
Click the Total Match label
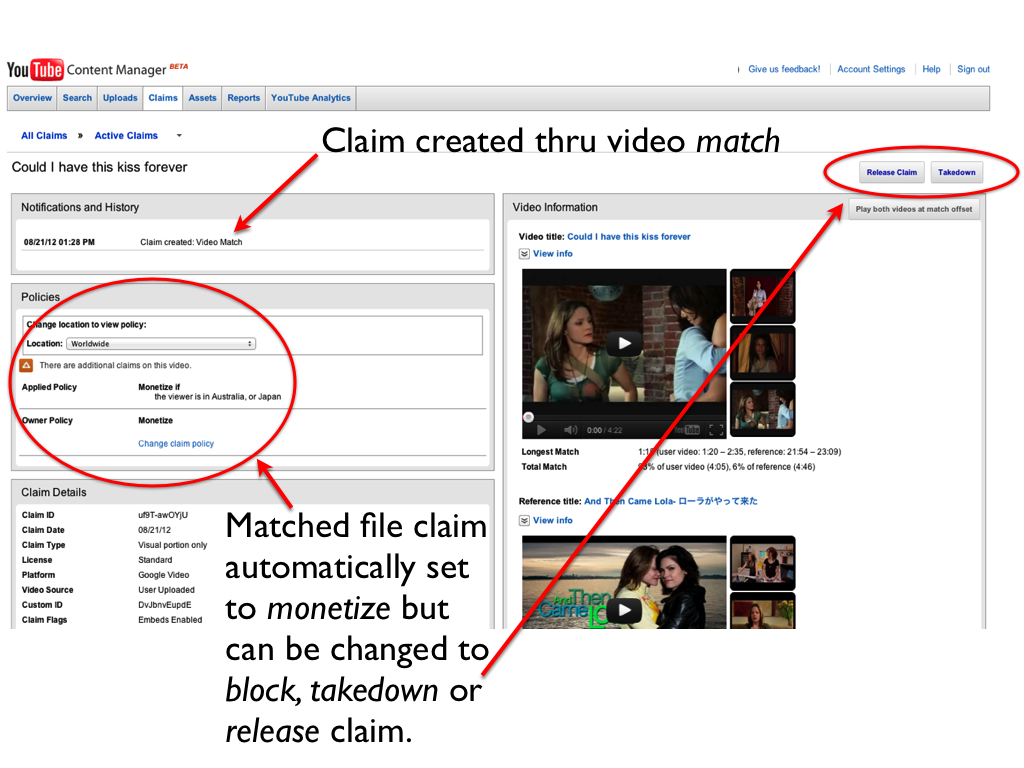tap(544, 467)
